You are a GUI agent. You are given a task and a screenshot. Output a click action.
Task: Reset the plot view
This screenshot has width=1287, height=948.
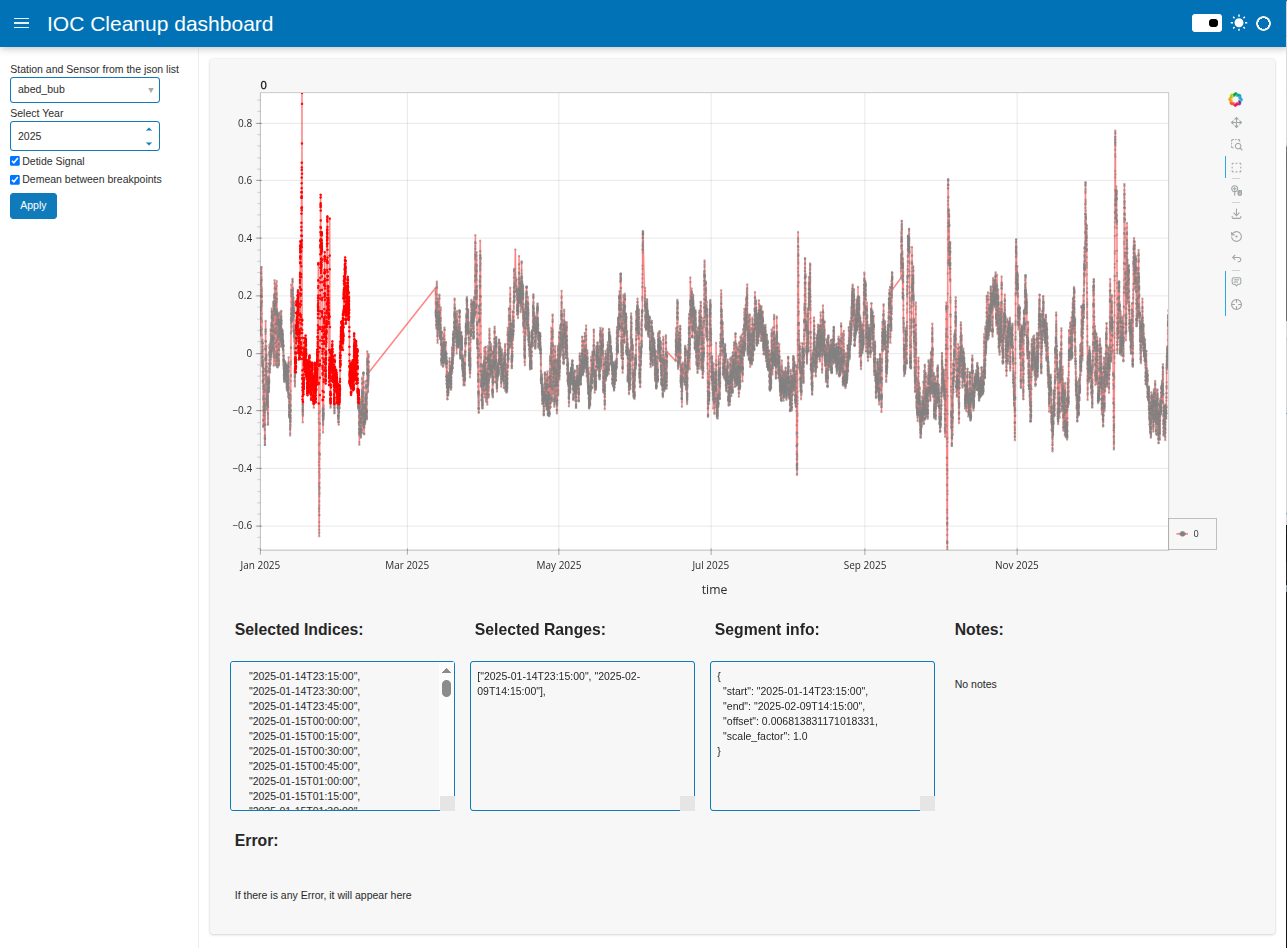[1236, 236]
